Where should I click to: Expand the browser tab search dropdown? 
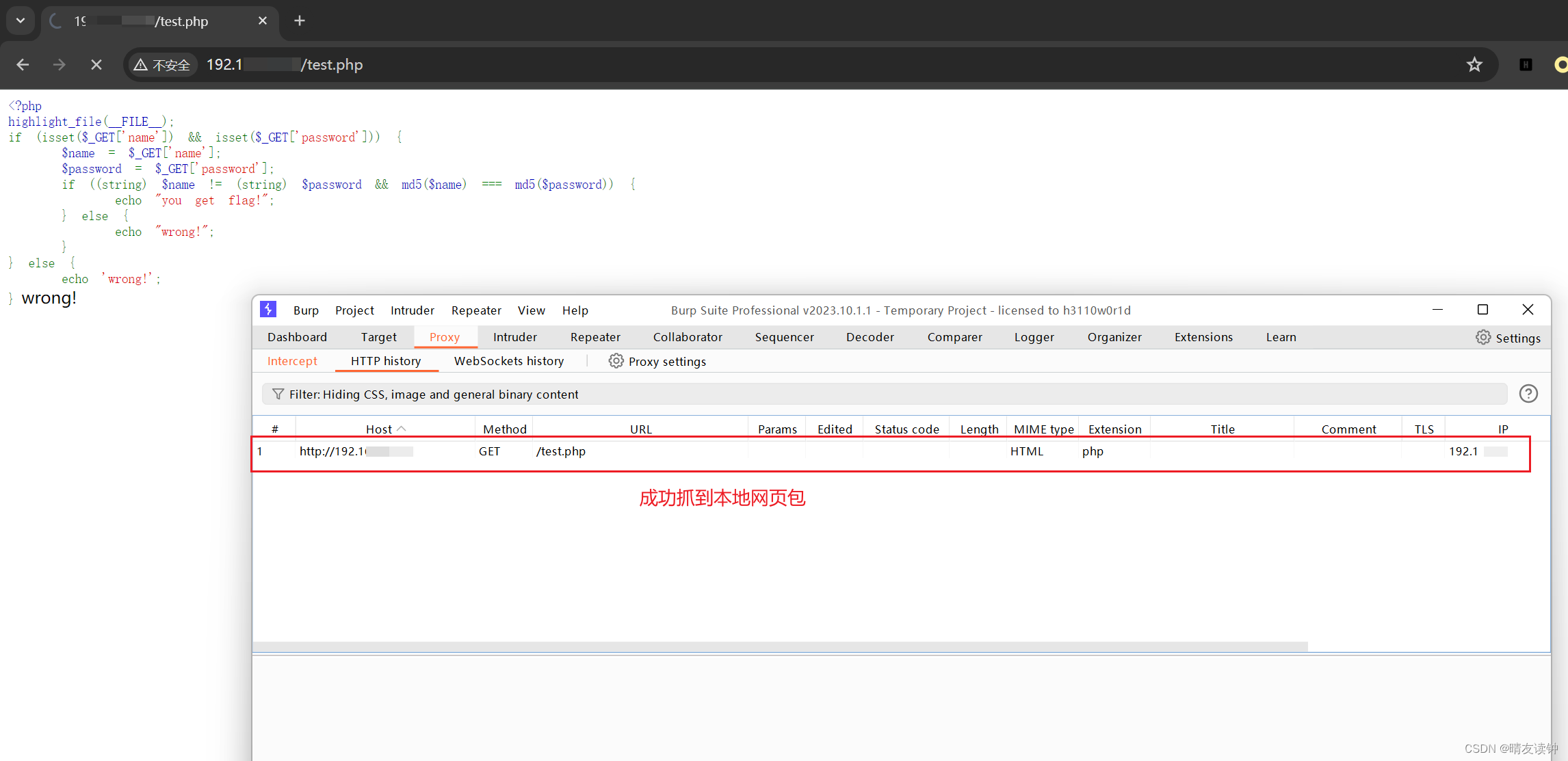point(21,21)
